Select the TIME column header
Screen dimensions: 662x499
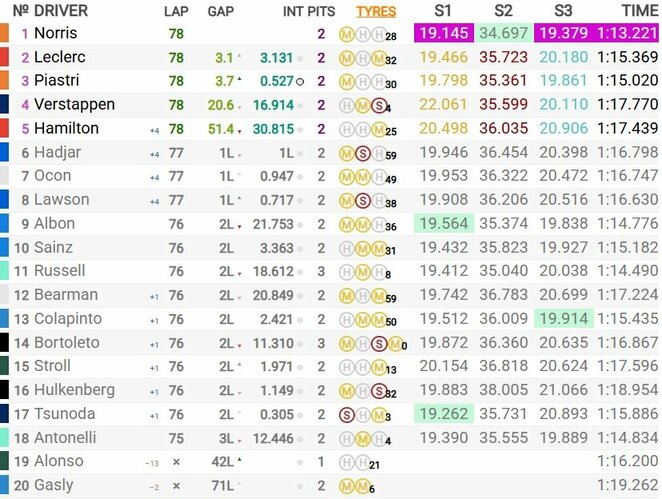coord(640,11)
